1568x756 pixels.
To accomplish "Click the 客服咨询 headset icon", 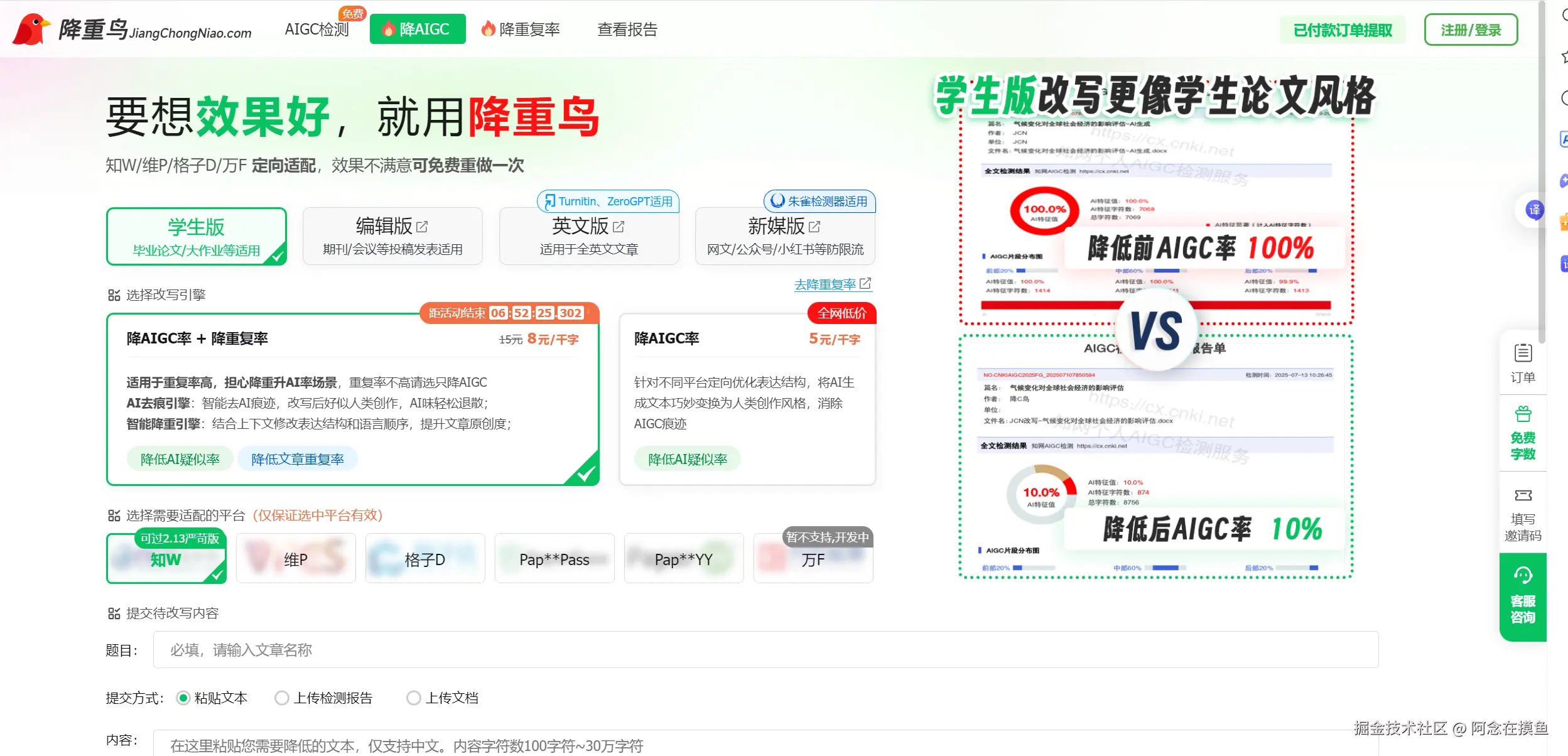I will [1523, 575].
